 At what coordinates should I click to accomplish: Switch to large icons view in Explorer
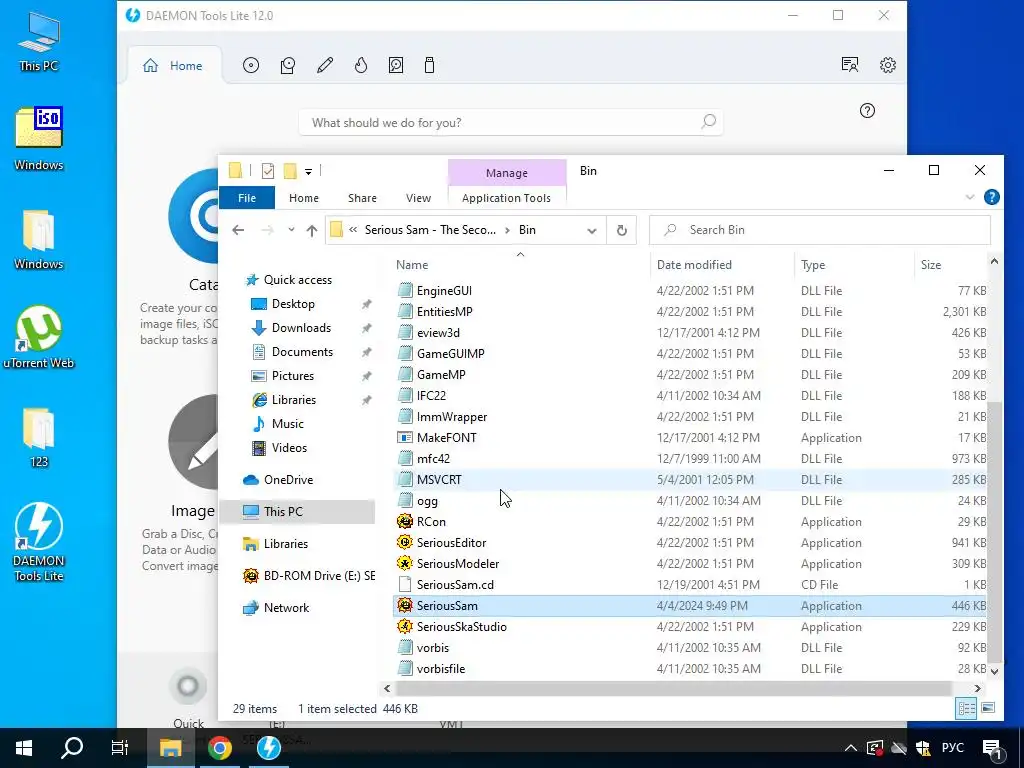tap(988, 708)
